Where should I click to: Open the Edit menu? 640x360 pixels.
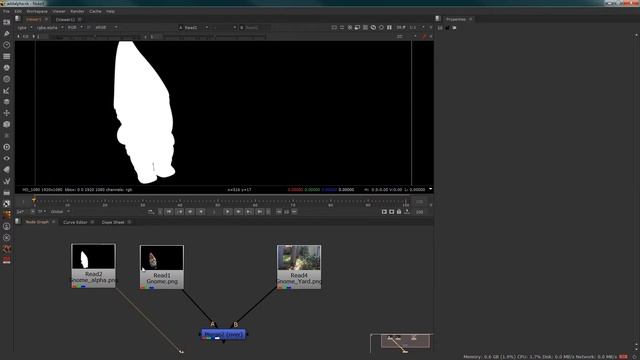(x=18, y=11)
